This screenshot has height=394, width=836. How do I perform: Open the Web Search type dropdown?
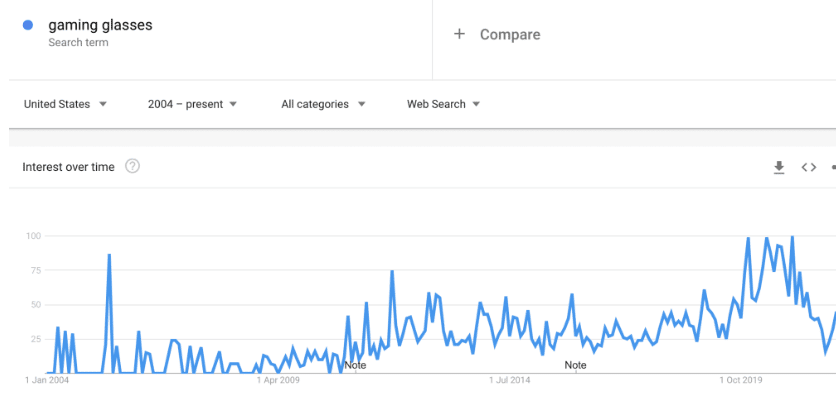point(444,104)
